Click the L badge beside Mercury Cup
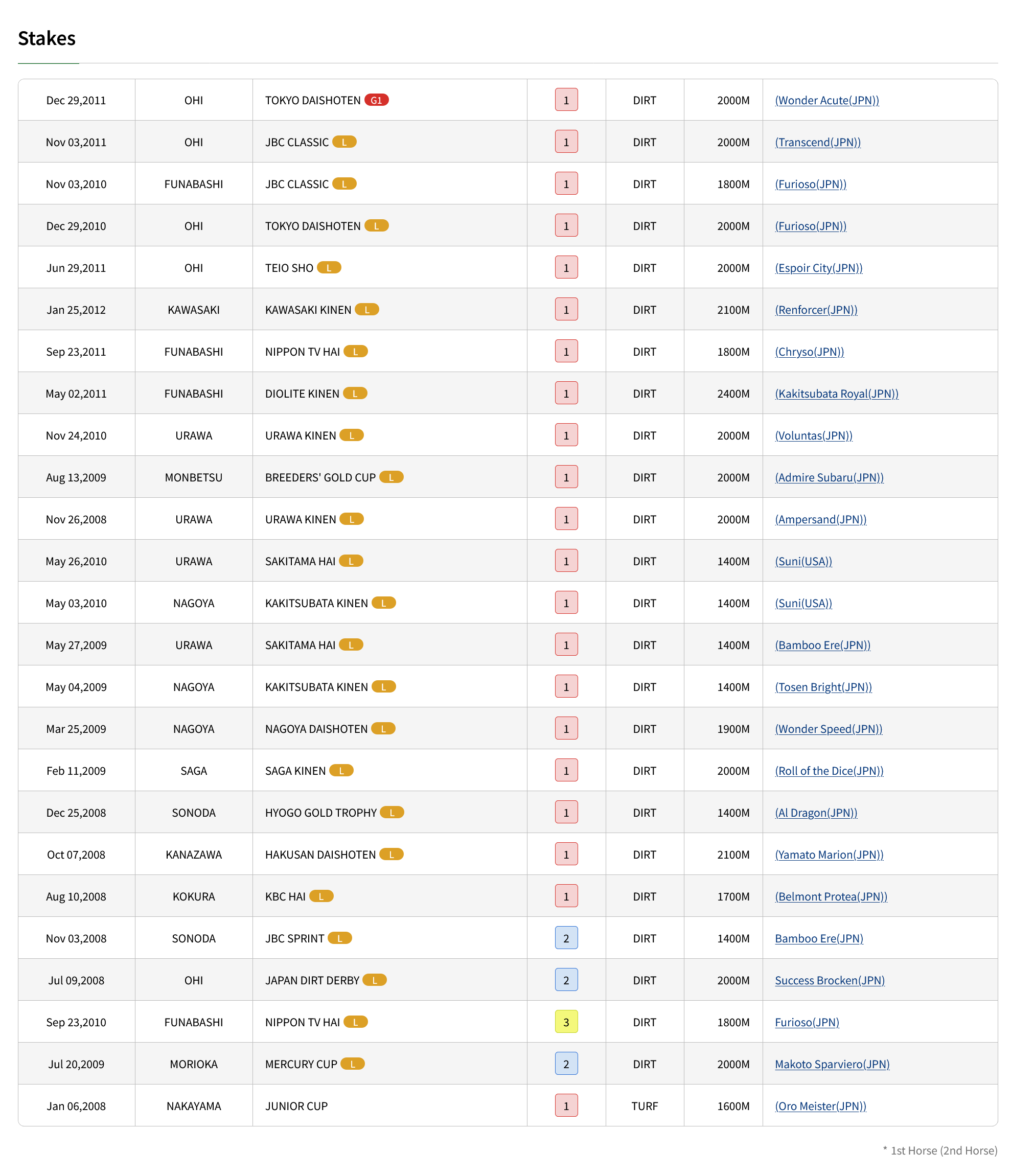 (353, 1064)
